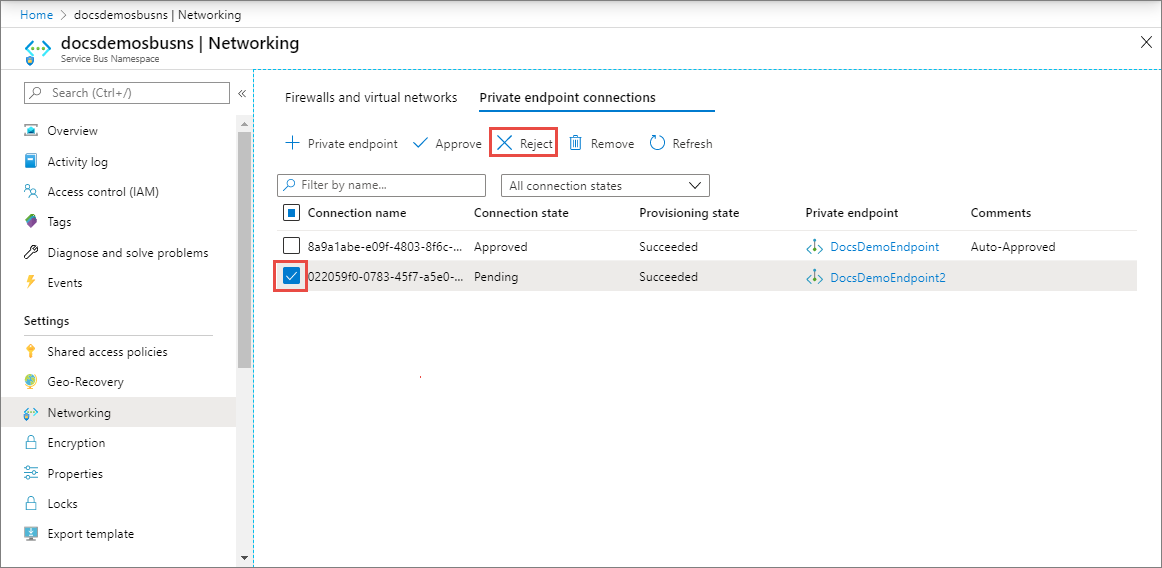Click the Approve button label
The image size is (1162, 568).
458,144
